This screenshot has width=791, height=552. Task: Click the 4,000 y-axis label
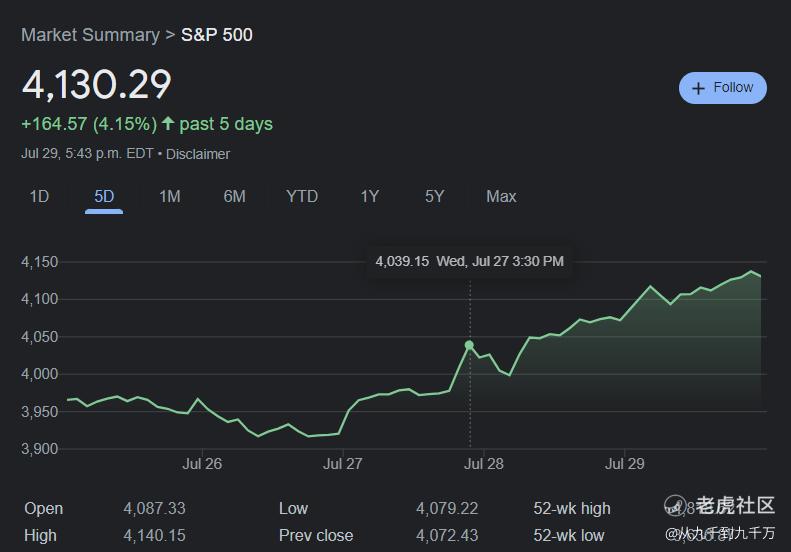[39, 374]
